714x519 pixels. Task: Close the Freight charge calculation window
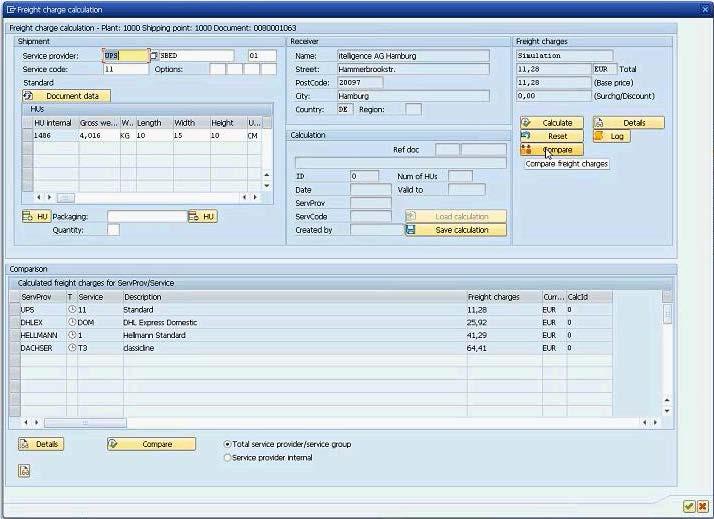click(705, 9)
